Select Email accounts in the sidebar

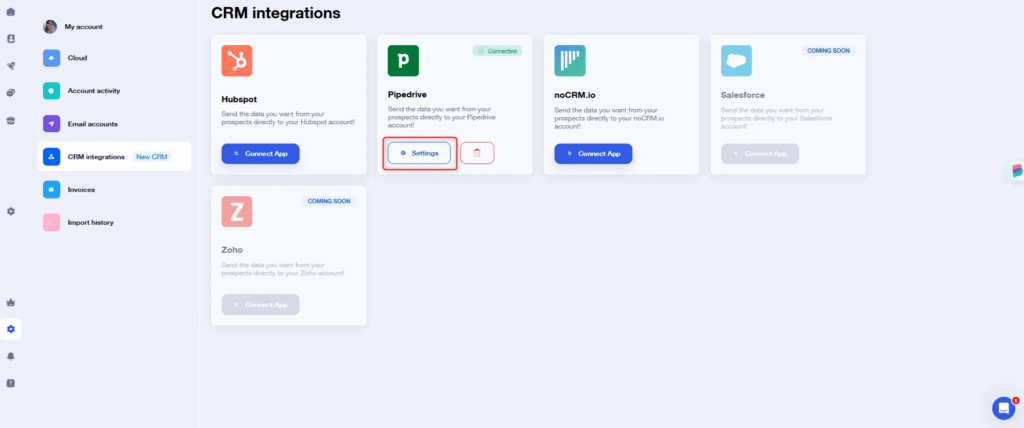click(x=92, y=124)
